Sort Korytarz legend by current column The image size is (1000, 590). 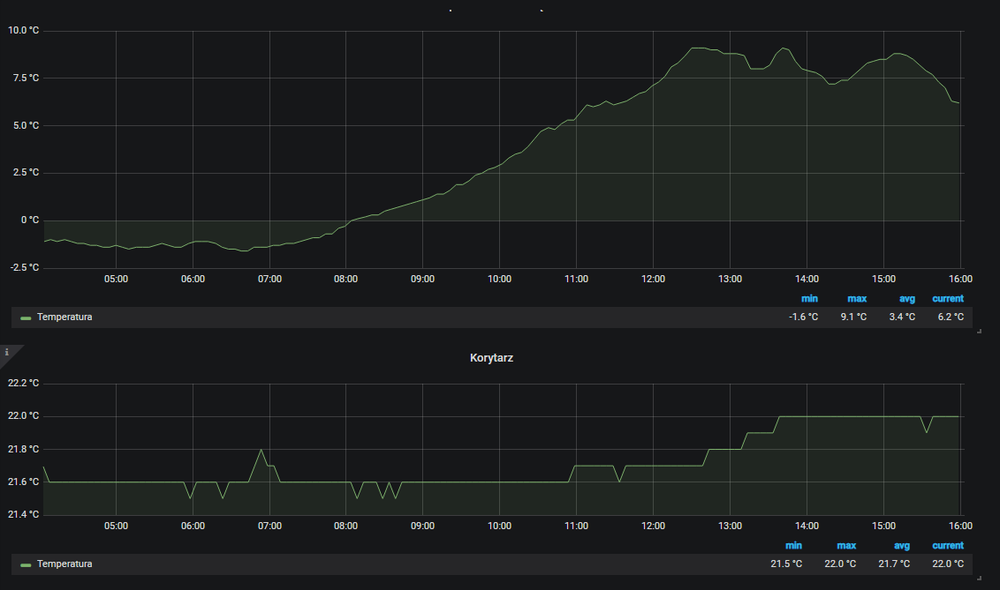coord(948,545)
